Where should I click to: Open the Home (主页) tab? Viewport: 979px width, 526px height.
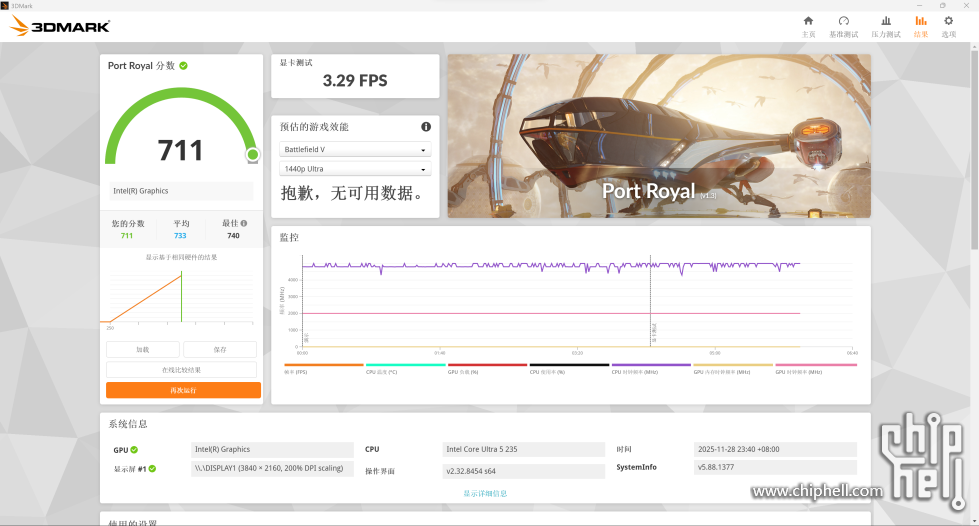[808, 26]
